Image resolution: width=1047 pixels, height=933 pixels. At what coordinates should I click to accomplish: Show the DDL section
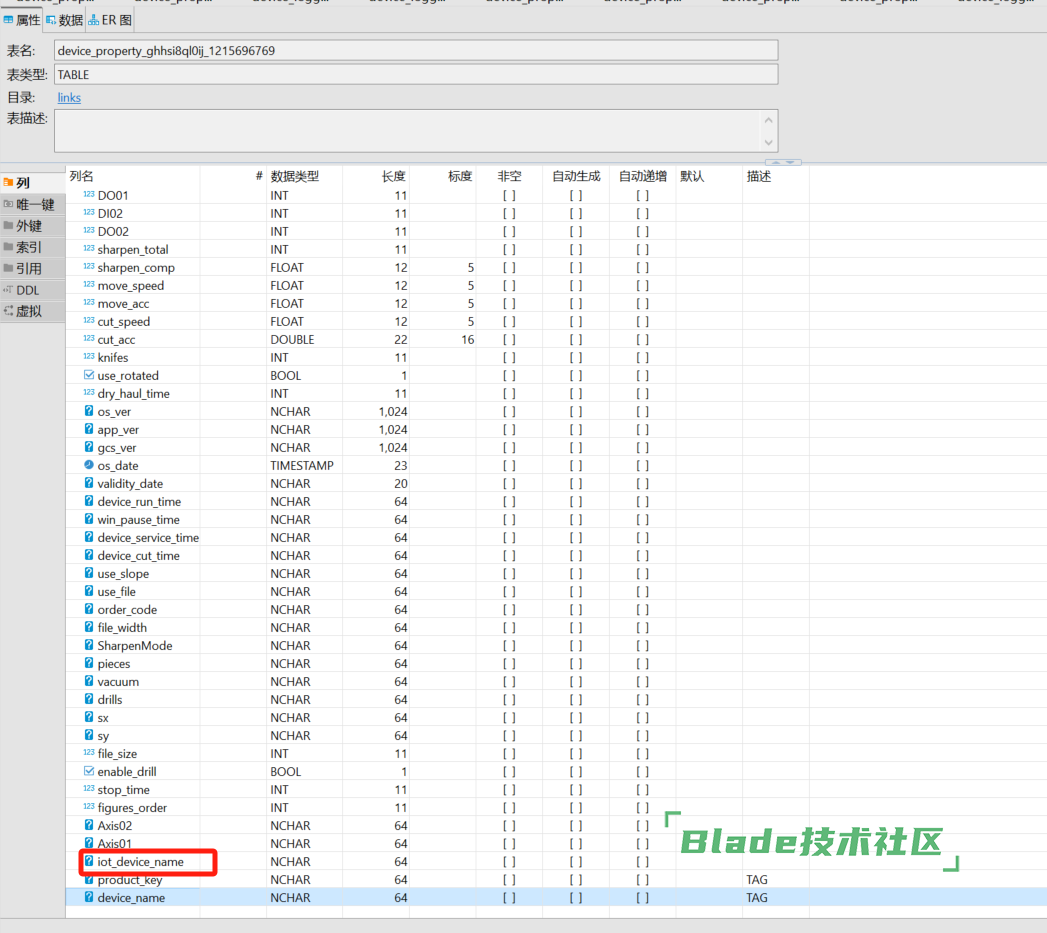coord(27,290)
